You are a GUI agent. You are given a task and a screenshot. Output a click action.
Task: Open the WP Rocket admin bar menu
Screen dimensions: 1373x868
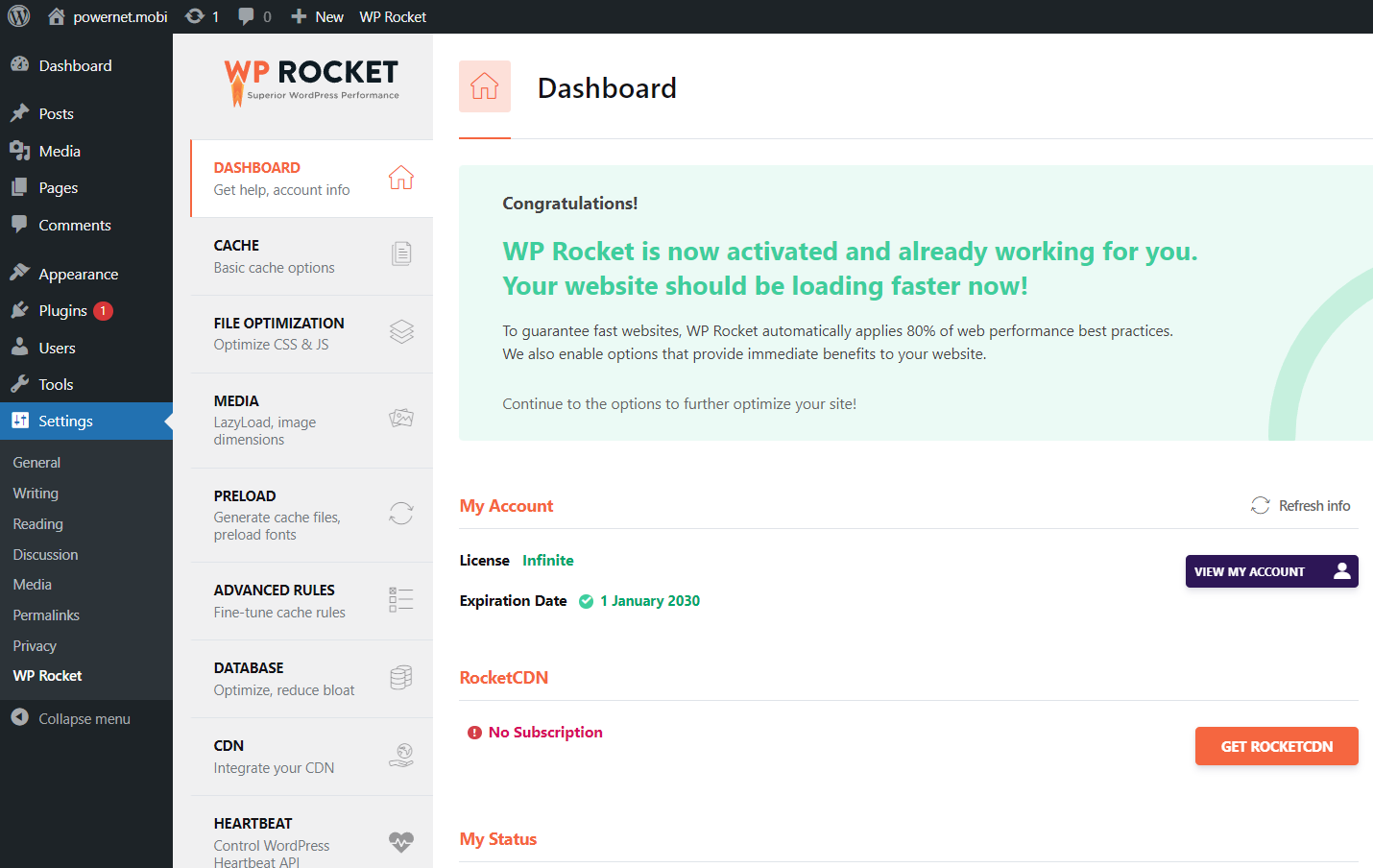(x=393, y=16)
